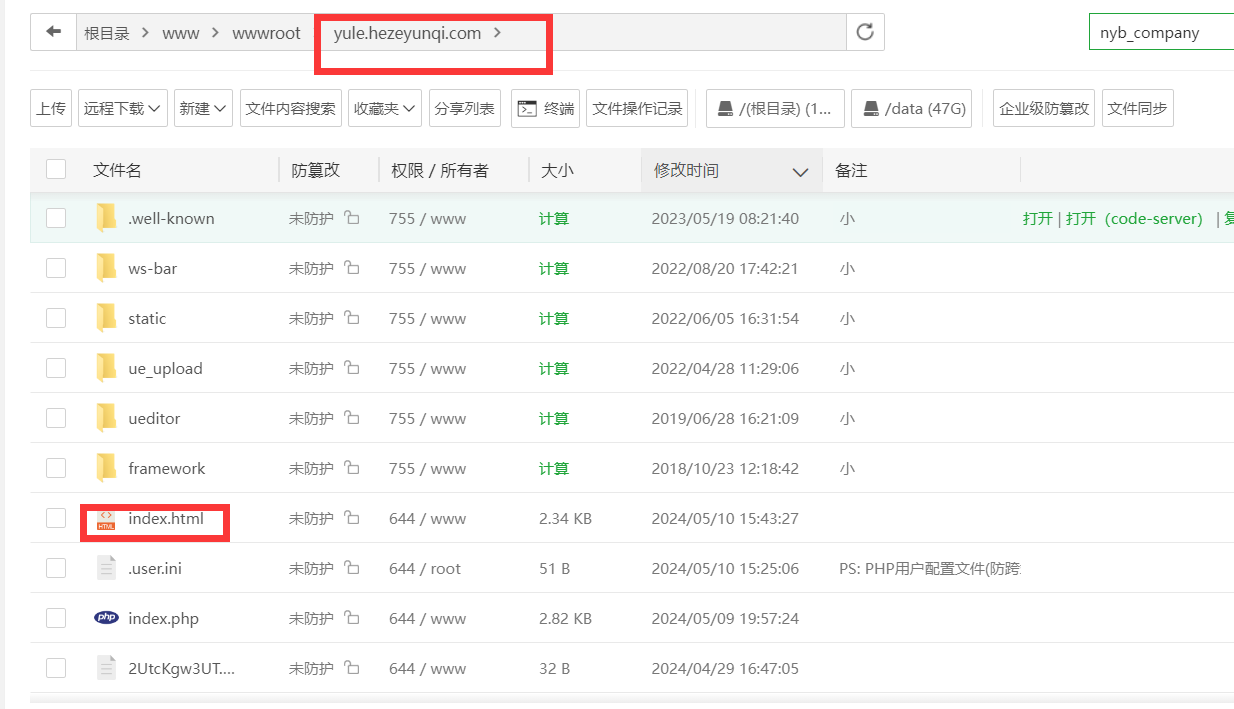Check the ws-bar folder checkbox
The image size is (1234, 709).
[56, 268]
